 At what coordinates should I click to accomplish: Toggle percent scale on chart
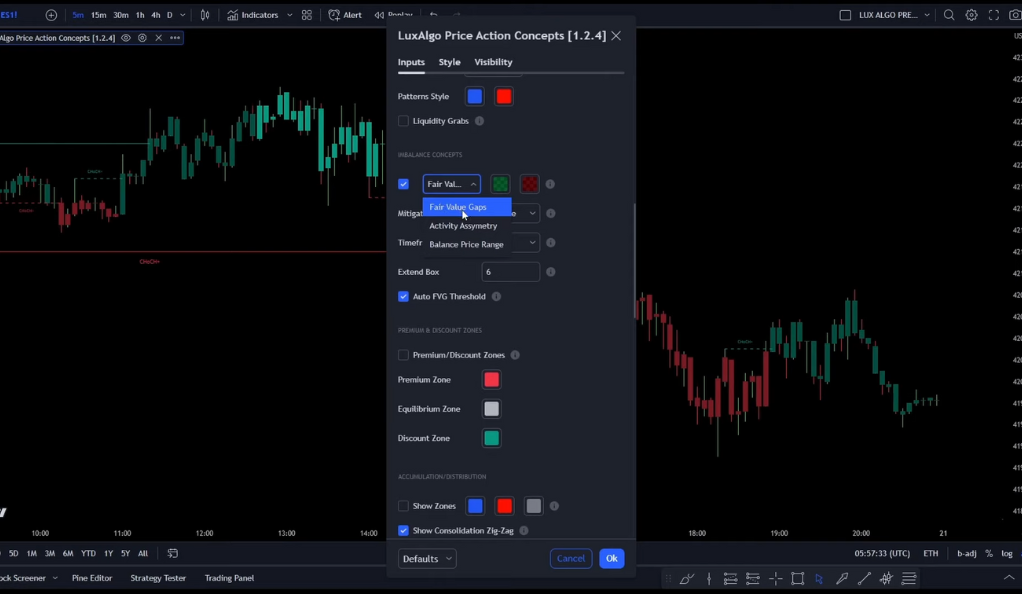(988, 554)
